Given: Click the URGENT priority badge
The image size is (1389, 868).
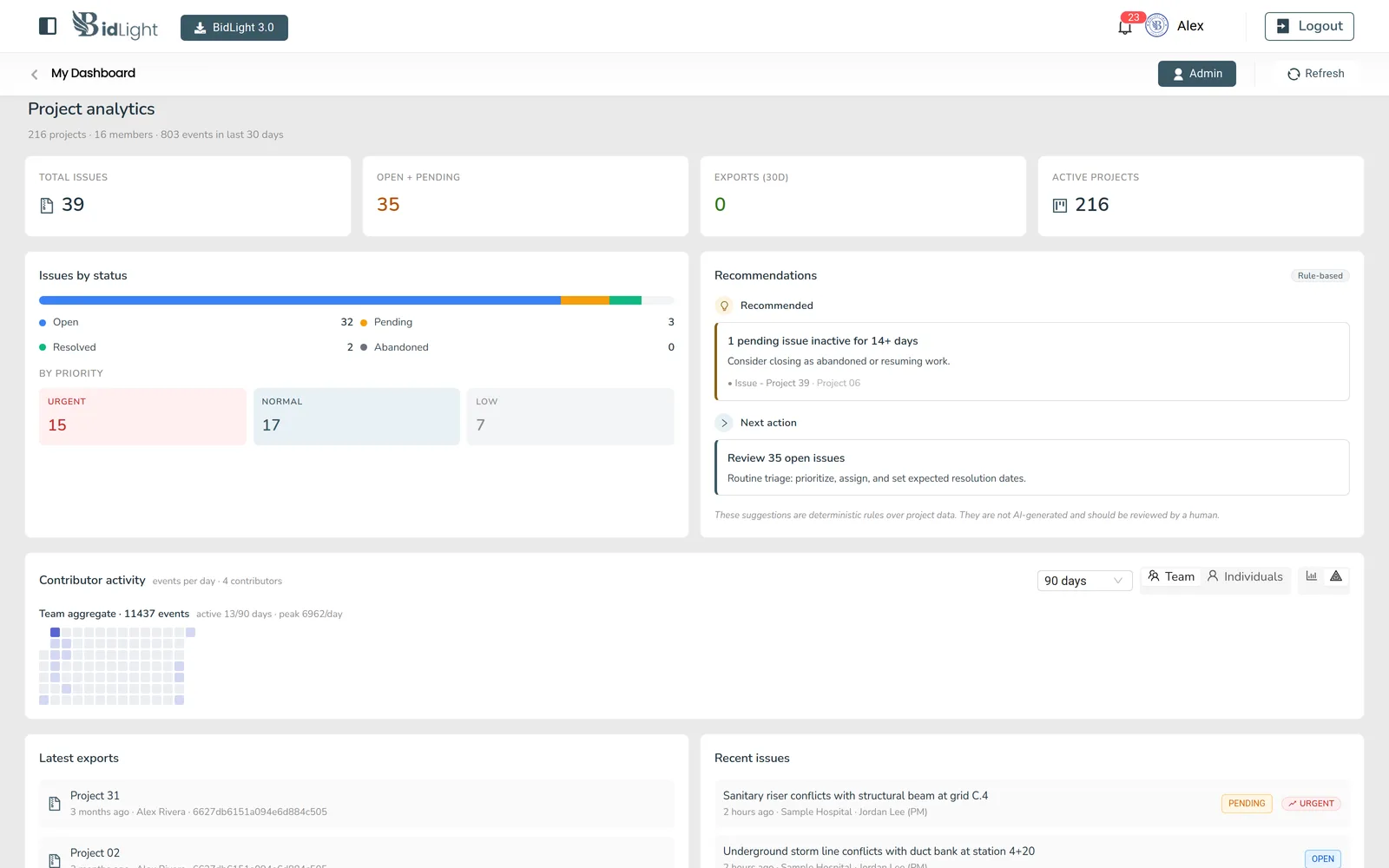Looking at the screenshot, I should click(x=1311, y=804).
